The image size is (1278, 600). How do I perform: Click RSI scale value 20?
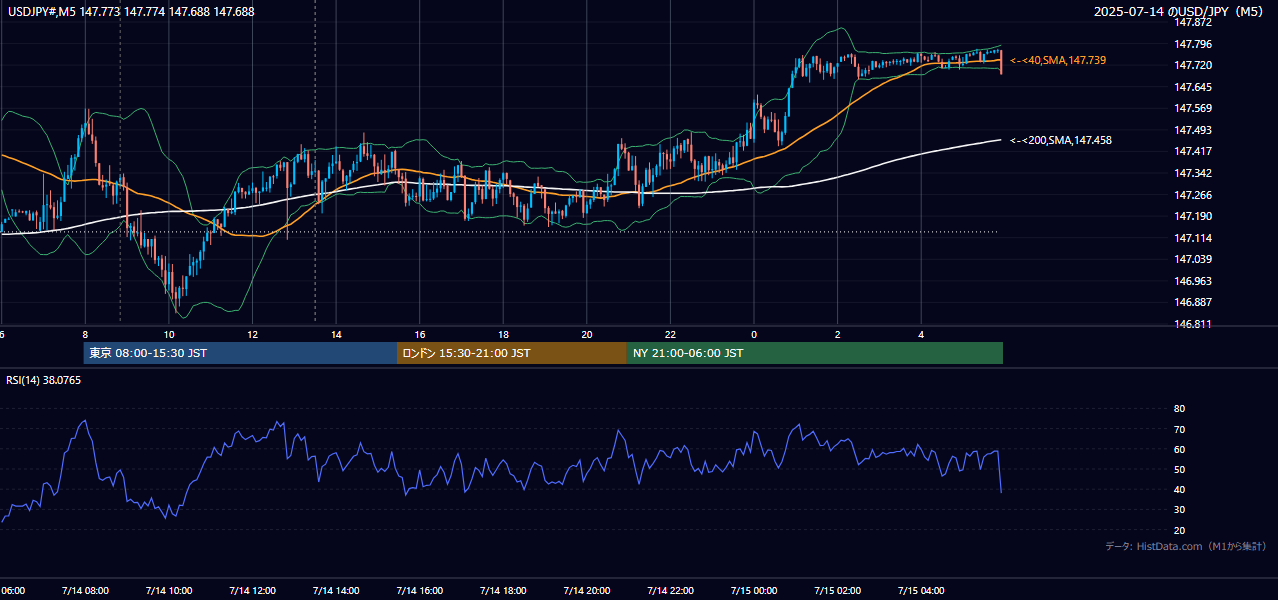click(1180, 530)
